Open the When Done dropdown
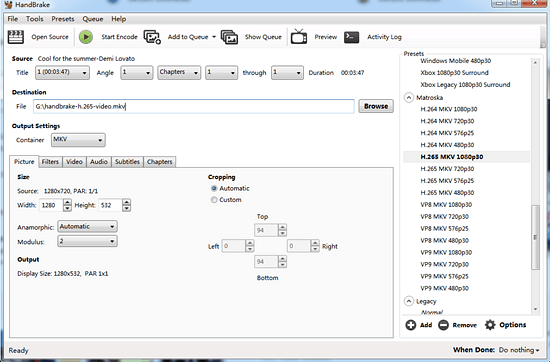The width and height of the screenshot is (550, 362). click(519, 350)
